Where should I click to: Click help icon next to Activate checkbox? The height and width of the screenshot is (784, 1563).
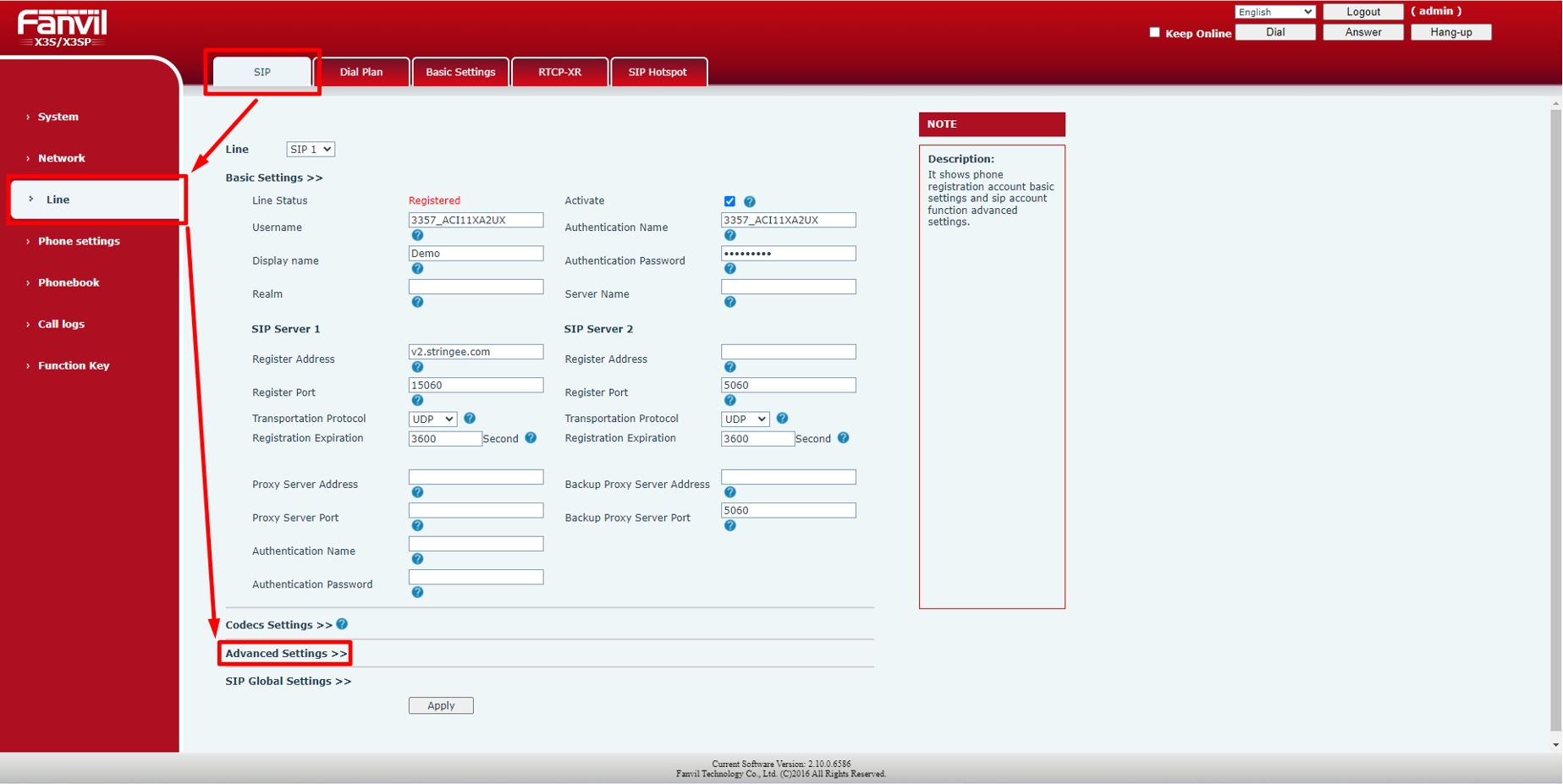(749, 201)
